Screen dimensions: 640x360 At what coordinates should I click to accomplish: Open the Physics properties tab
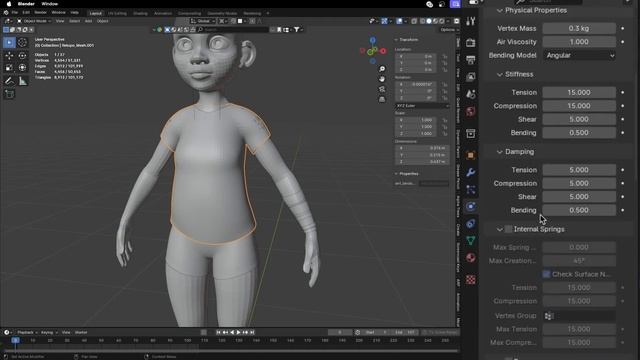point(471,207)
